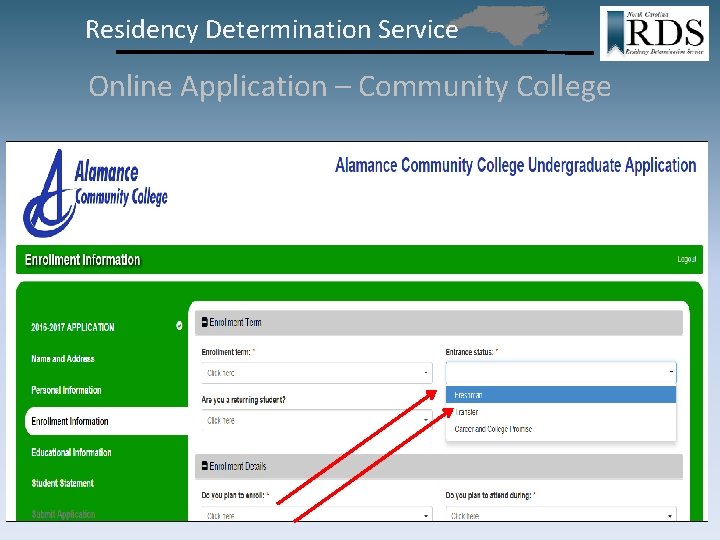Open the 'Do you plan to attend during' dropdown
The height and width of the screenshot is (540, 720).
tap(561, 515)
